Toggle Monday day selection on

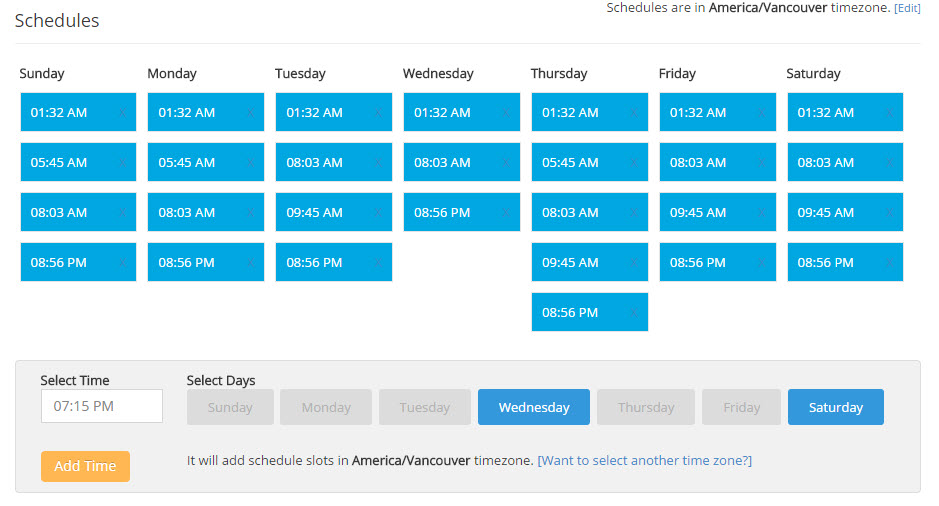pos(326,407)
